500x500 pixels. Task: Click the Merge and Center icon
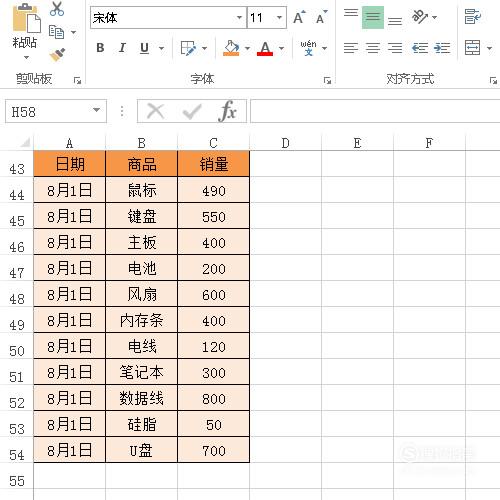coord(473,48)
